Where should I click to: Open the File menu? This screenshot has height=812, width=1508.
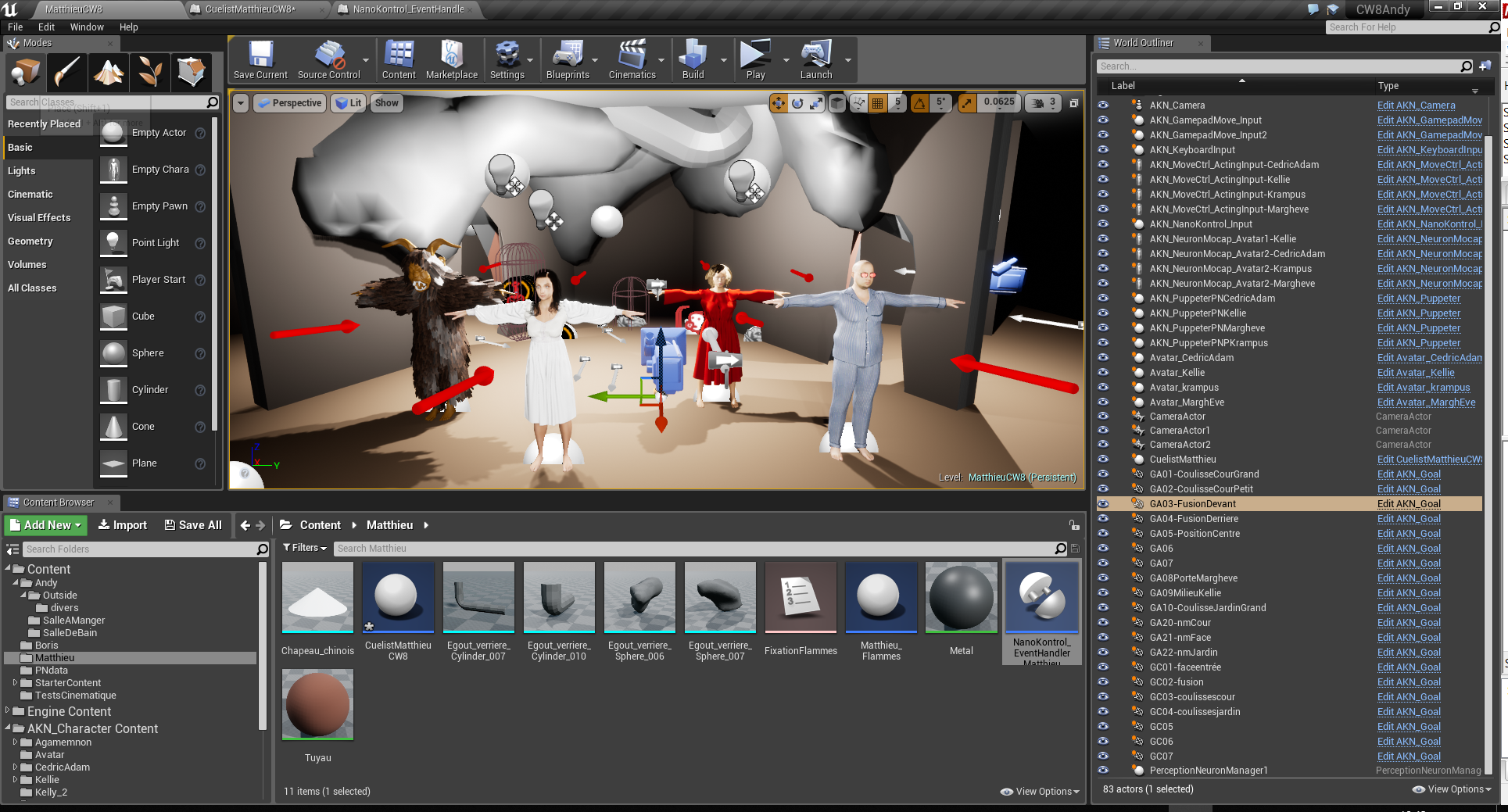coord(15,27)
